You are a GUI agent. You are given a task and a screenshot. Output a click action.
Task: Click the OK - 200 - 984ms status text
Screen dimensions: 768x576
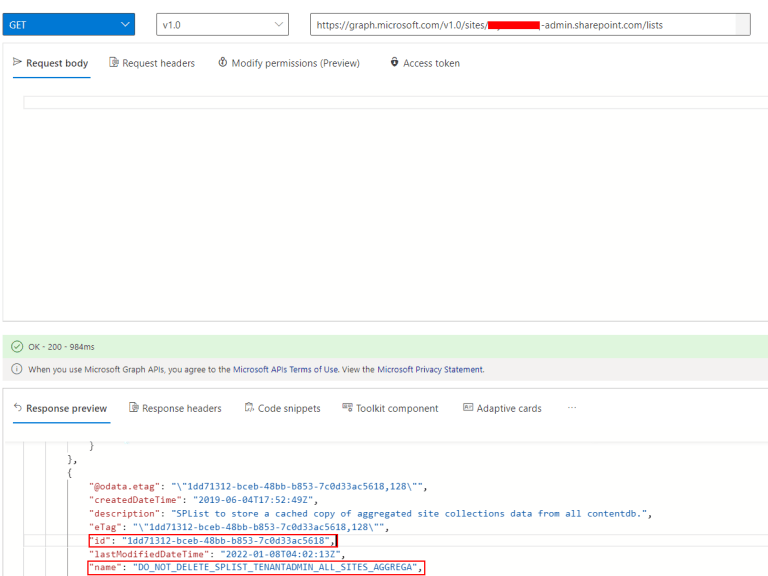tap(61, 347)
